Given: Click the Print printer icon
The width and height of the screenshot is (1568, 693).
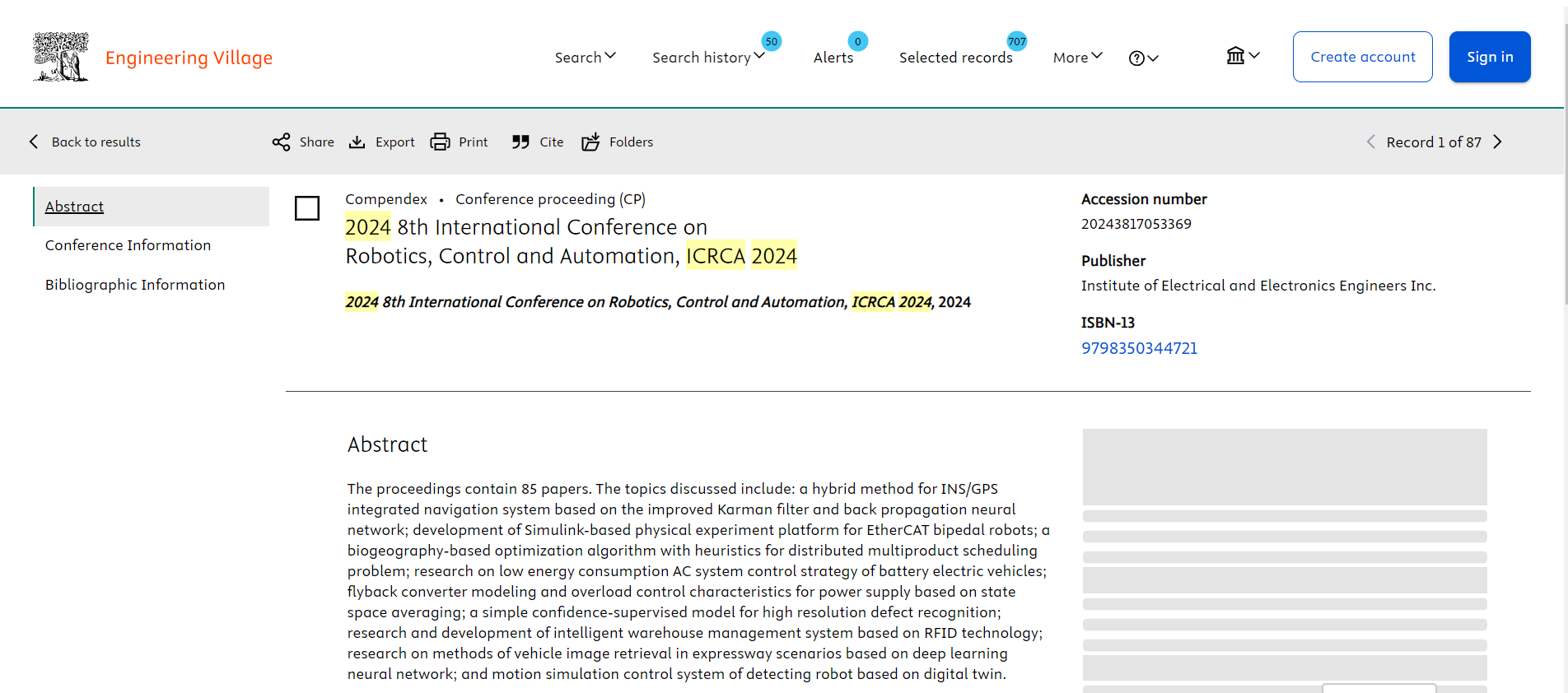Looking at the screenshot, I should (x=441, y=142).
